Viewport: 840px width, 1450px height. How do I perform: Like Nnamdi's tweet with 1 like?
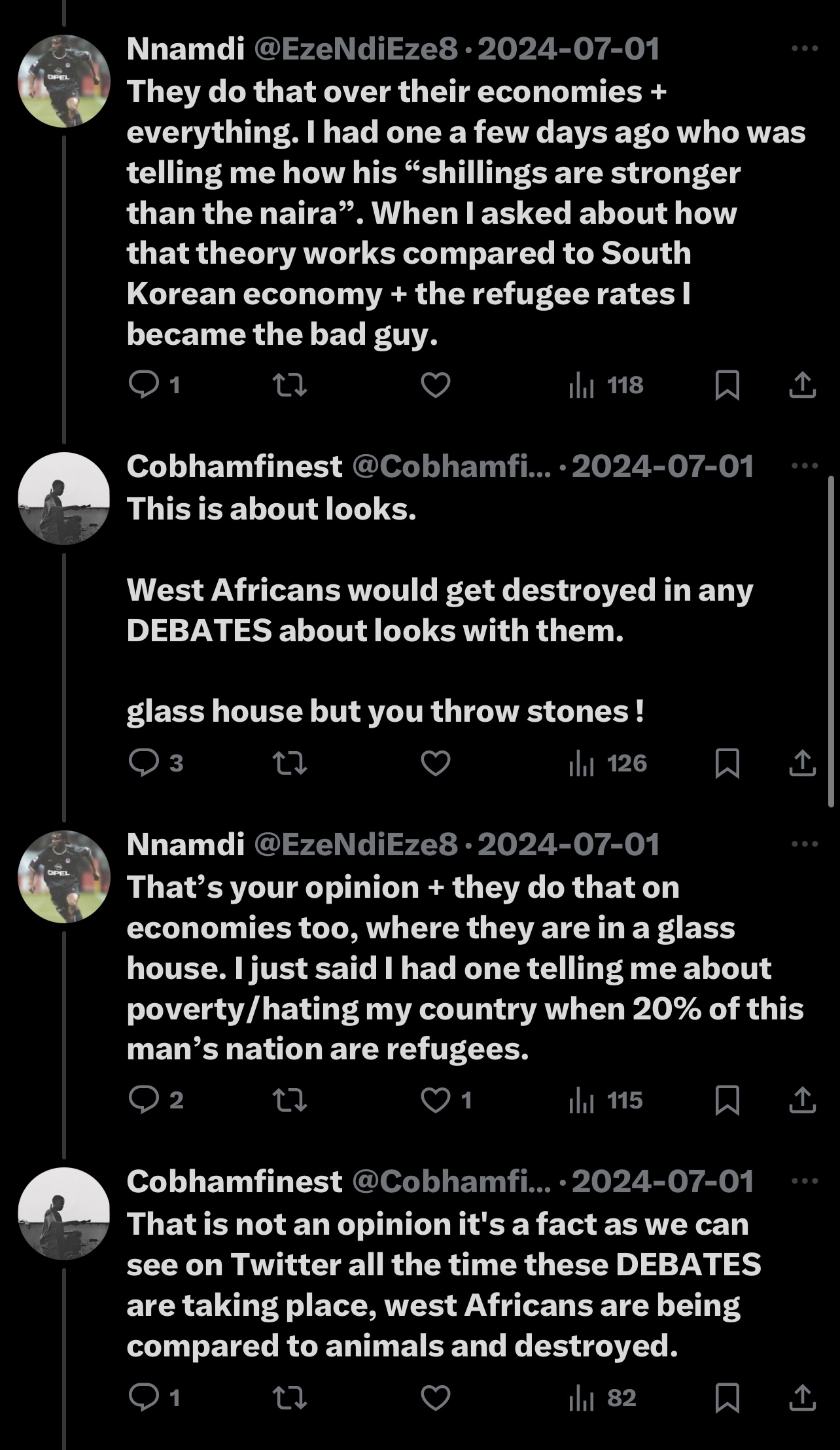[x=435, y=1101]
